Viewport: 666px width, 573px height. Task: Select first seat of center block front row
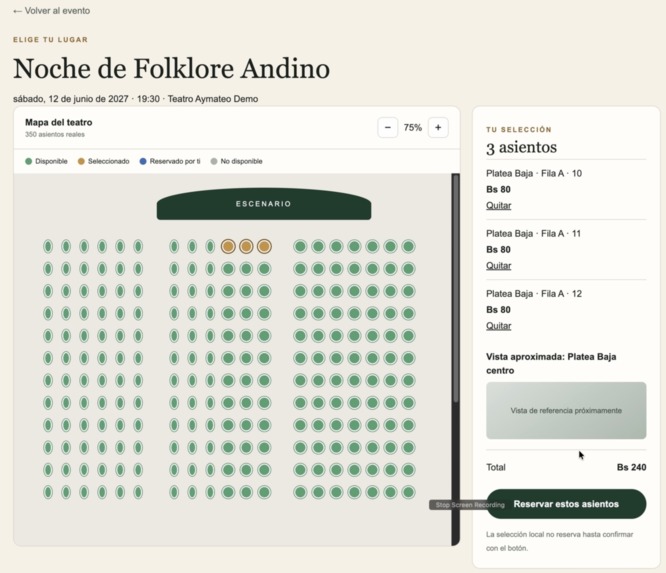pyautogui.click(x=174, y=246)
